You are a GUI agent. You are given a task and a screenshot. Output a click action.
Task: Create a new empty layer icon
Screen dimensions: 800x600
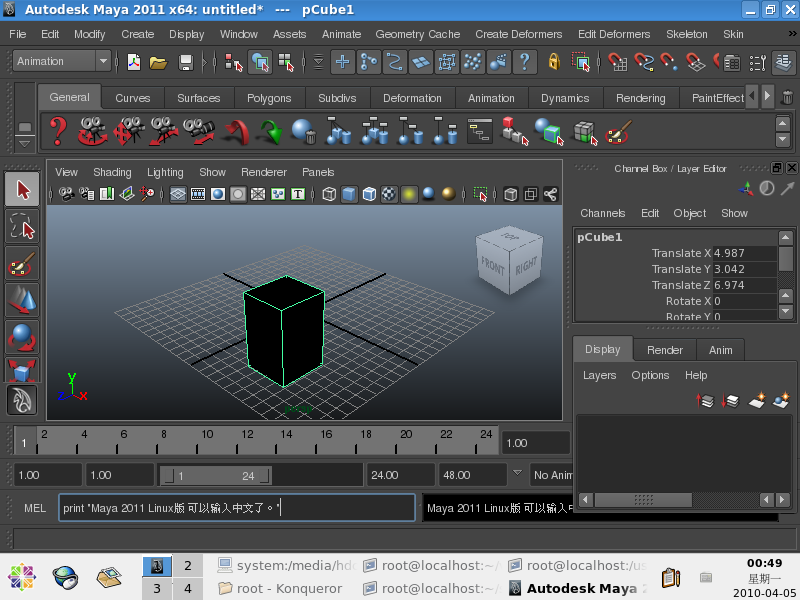[x=757, y=400]
